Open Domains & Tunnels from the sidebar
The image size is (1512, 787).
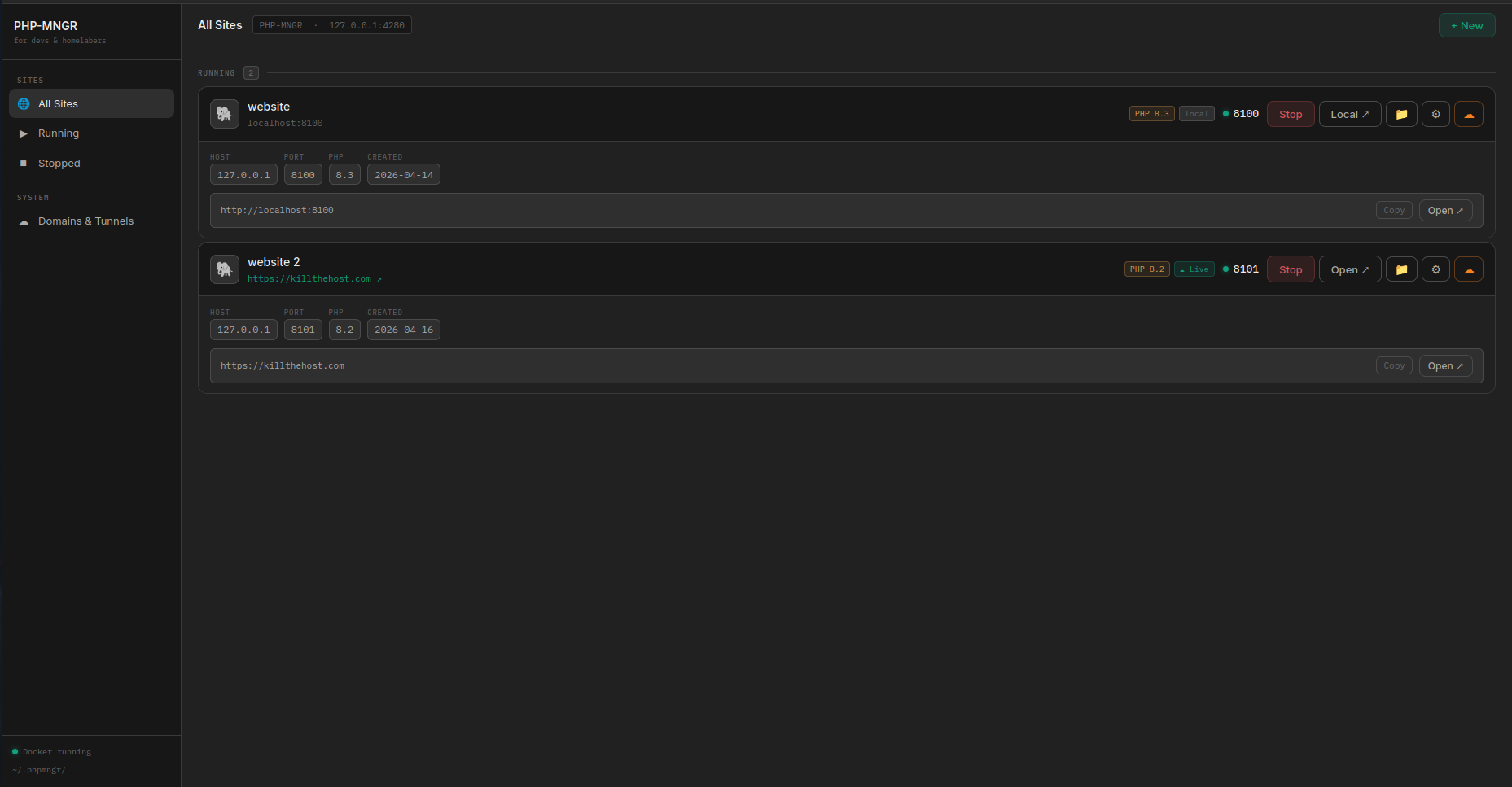tap(85, 221)
